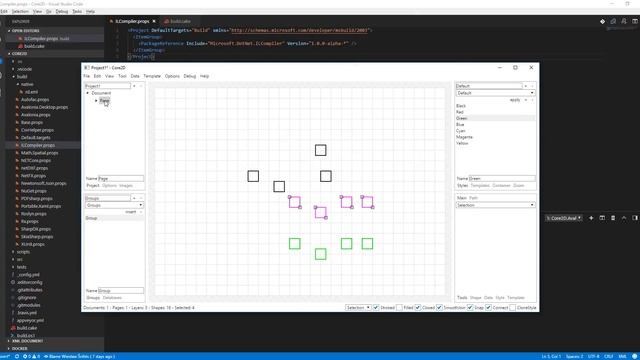Collapse the OPEN EDITORS section in Explorer

point(25,31)
